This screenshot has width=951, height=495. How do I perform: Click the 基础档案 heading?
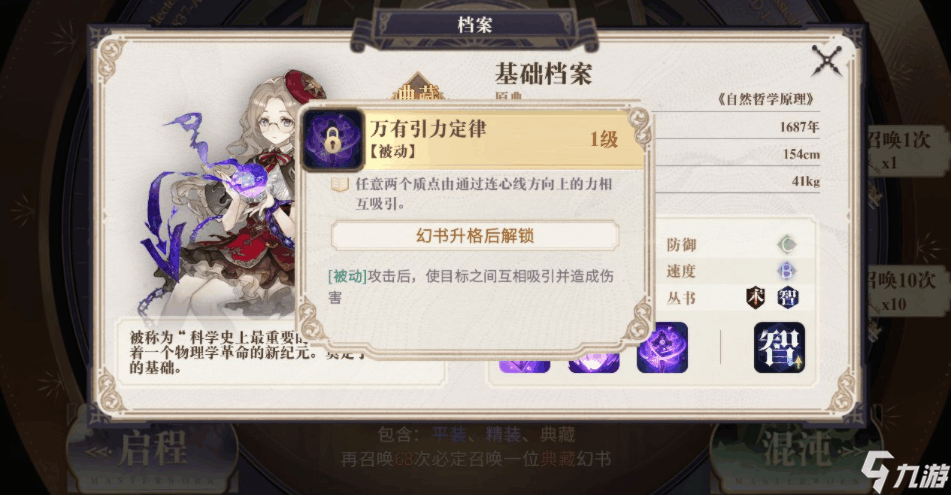tap(543, 74)
